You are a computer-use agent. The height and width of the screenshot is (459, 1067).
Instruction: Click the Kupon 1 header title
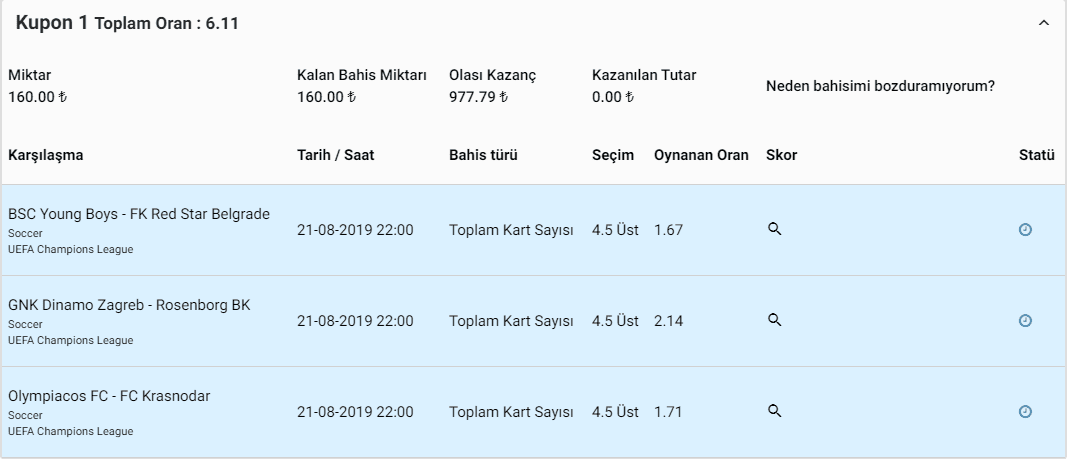click(x=52, y=22)
